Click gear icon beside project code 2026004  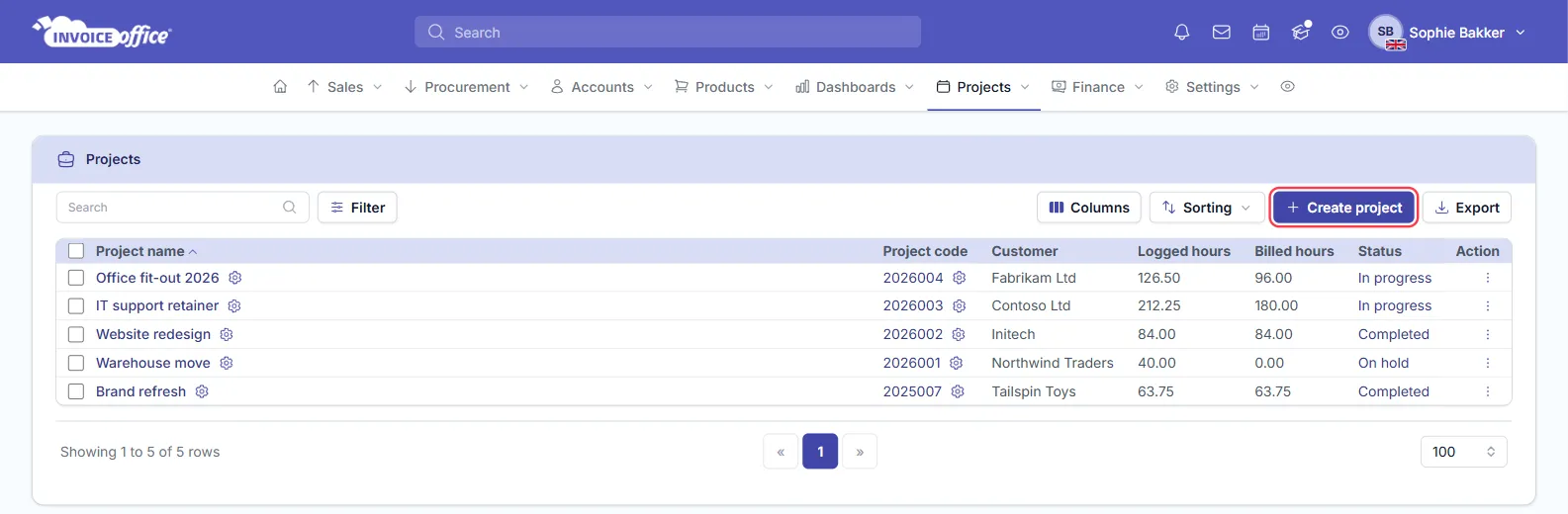click(x=959, y=278)
